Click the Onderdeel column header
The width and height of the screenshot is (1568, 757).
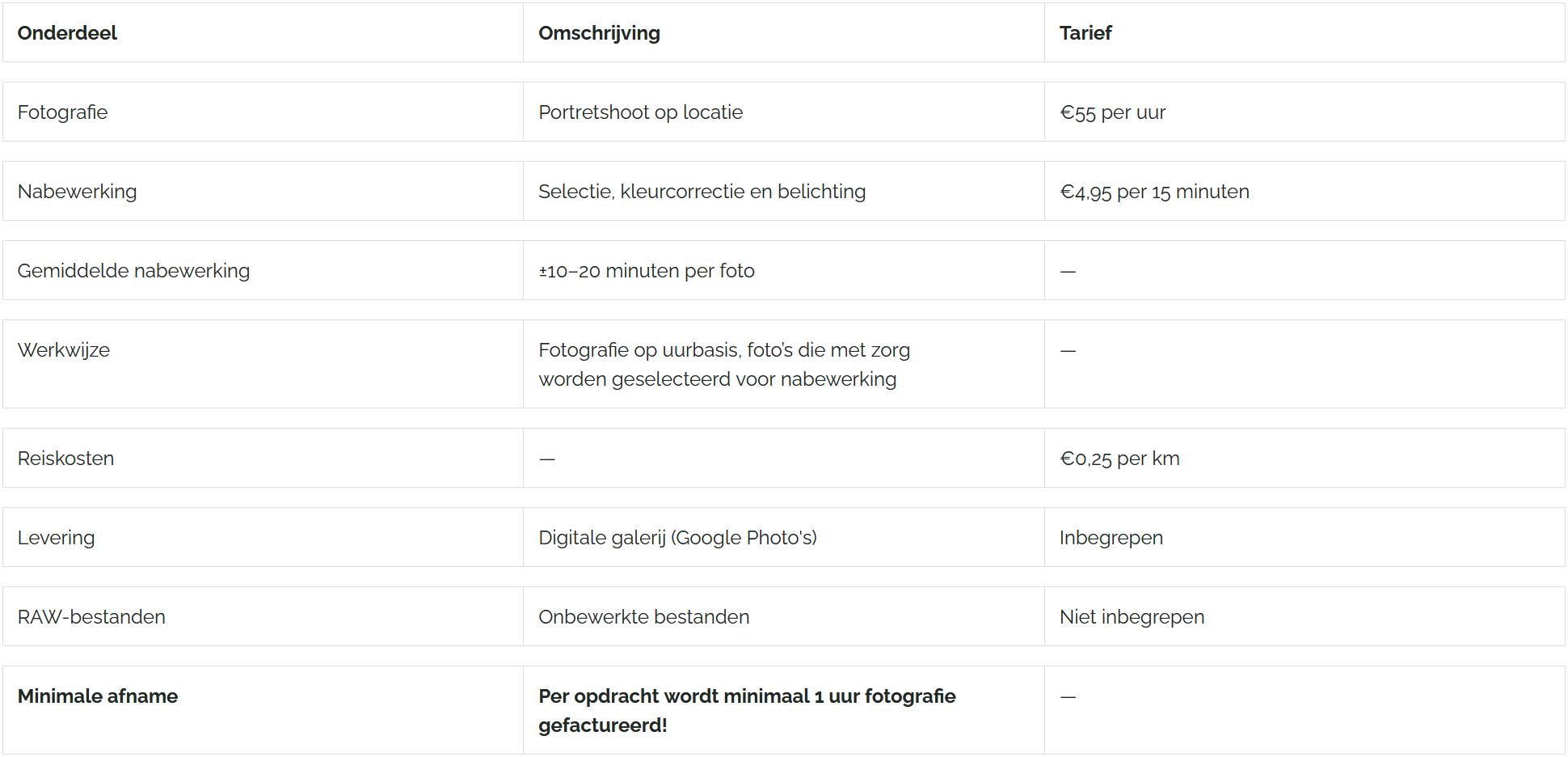tap(67, 33)
